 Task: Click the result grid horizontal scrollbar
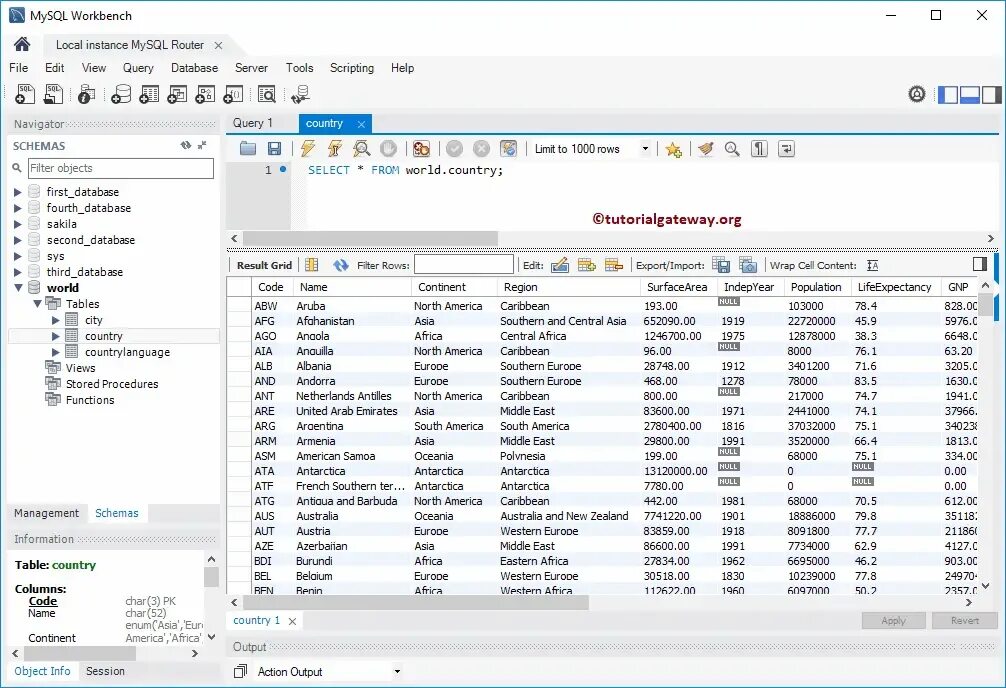(416, 603)
